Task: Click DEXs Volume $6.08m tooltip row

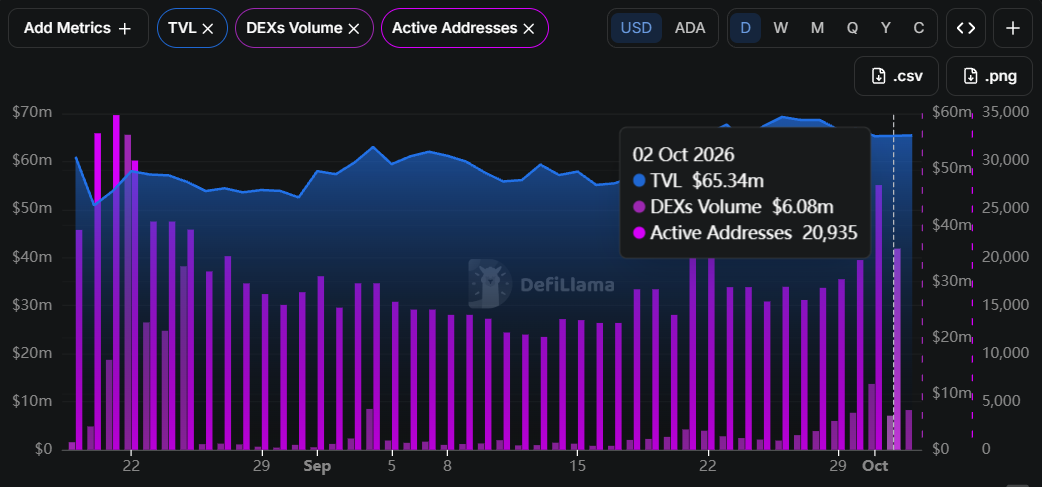Action: click(x=733, y=207)
